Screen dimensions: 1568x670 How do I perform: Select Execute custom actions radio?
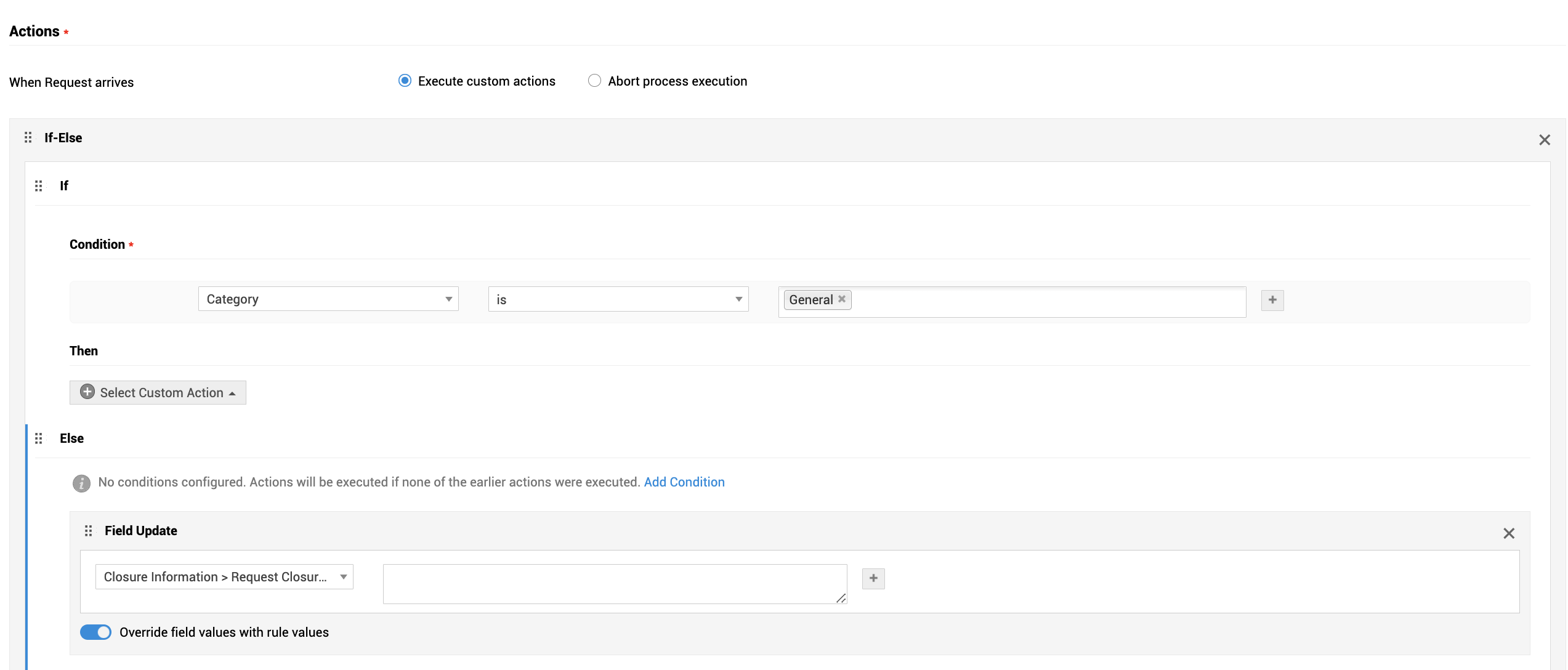[x=405, y=81]
